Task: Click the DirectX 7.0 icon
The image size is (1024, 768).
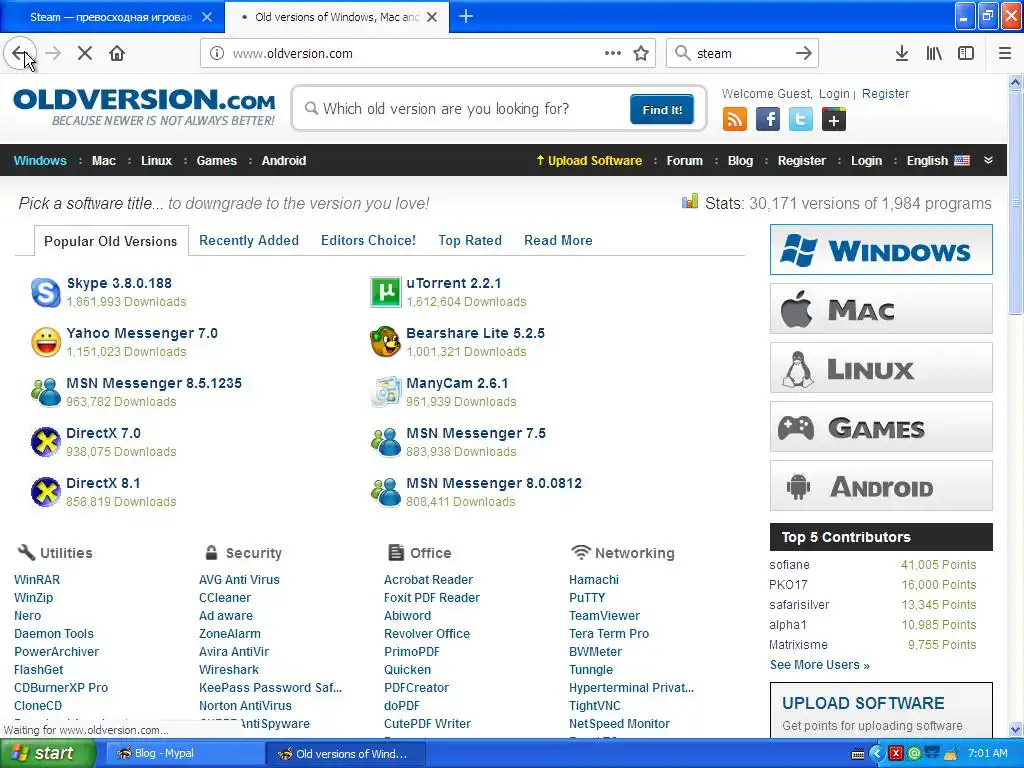Action: click(46, 442)
